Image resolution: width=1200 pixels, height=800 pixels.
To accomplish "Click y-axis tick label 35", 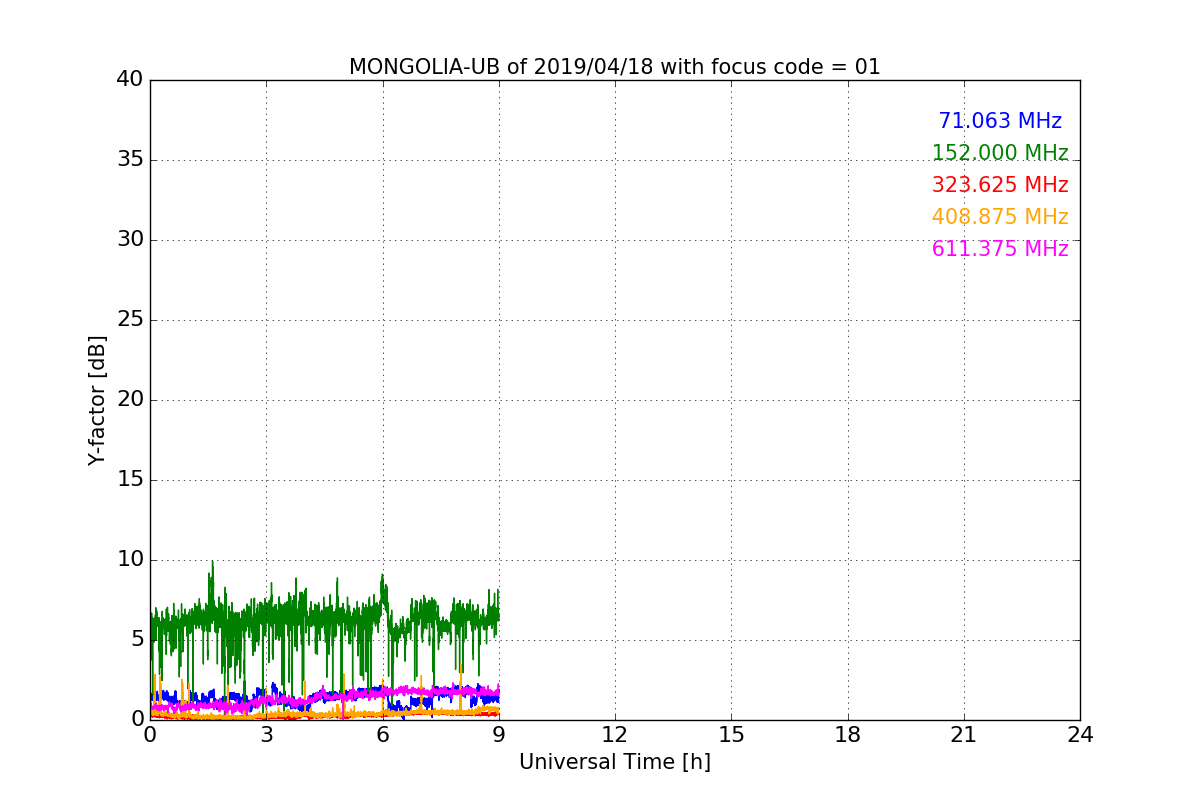I will pos(130,160).
